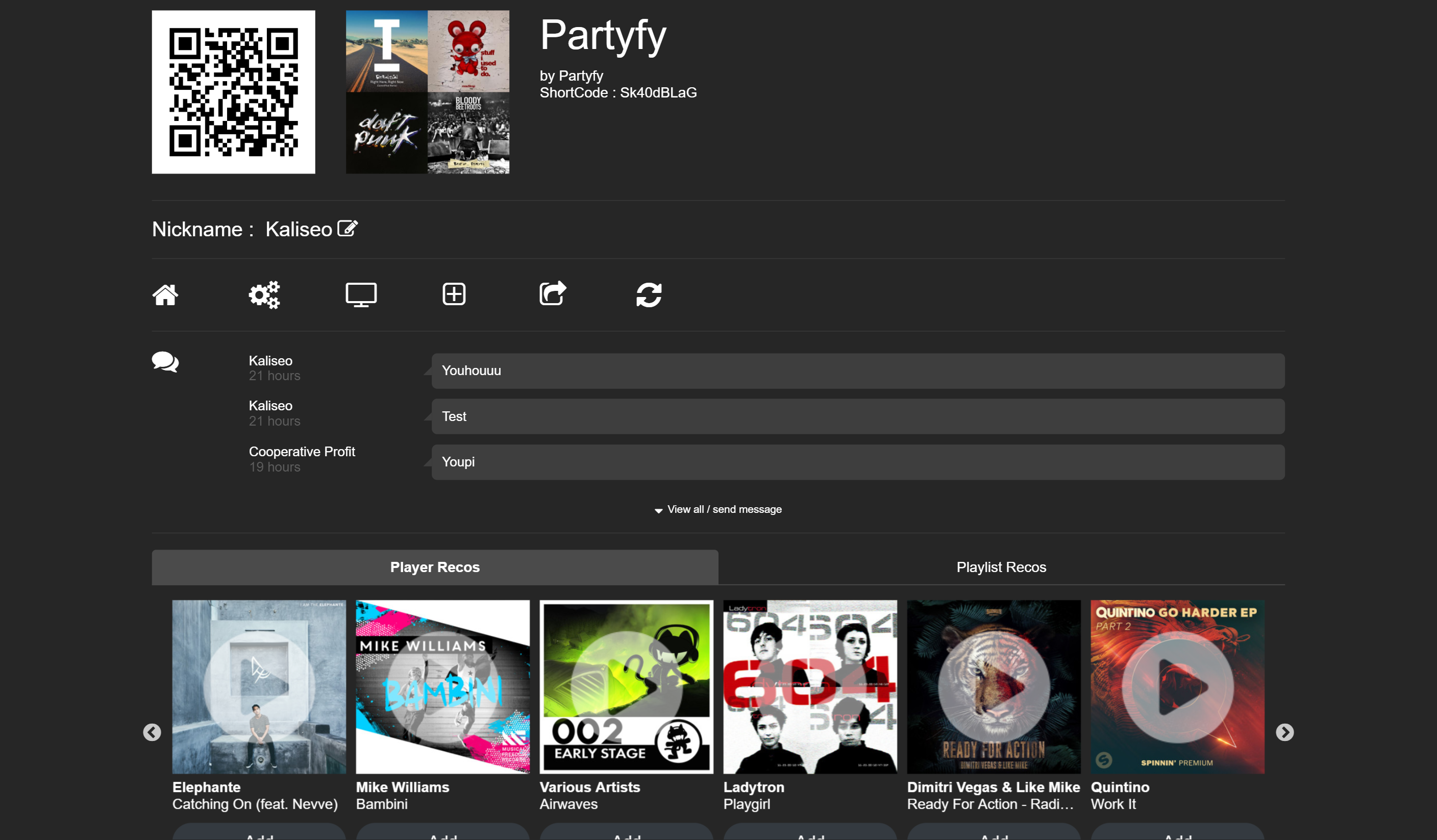
Task: Open the settings gears icon
Action: coord(264,295)
